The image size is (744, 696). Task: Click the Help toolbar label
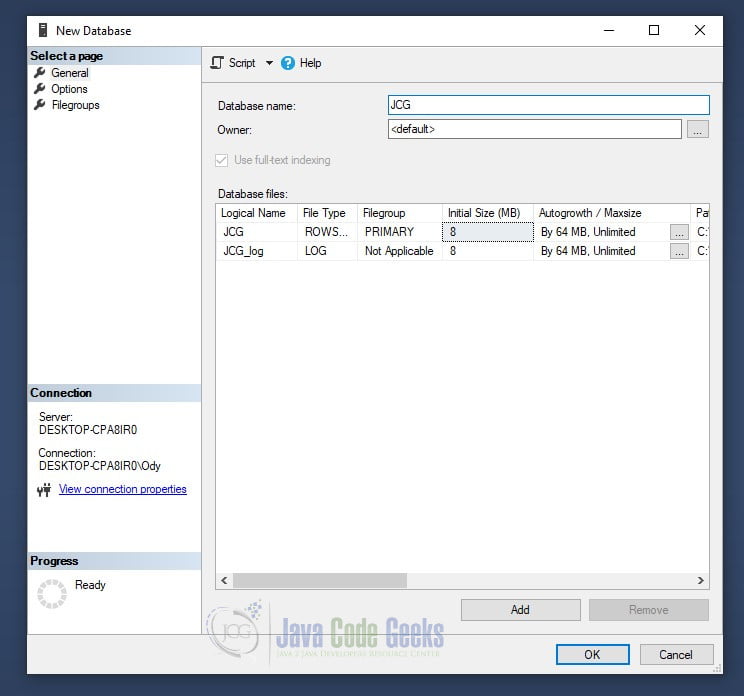click(x=310, y=63)
